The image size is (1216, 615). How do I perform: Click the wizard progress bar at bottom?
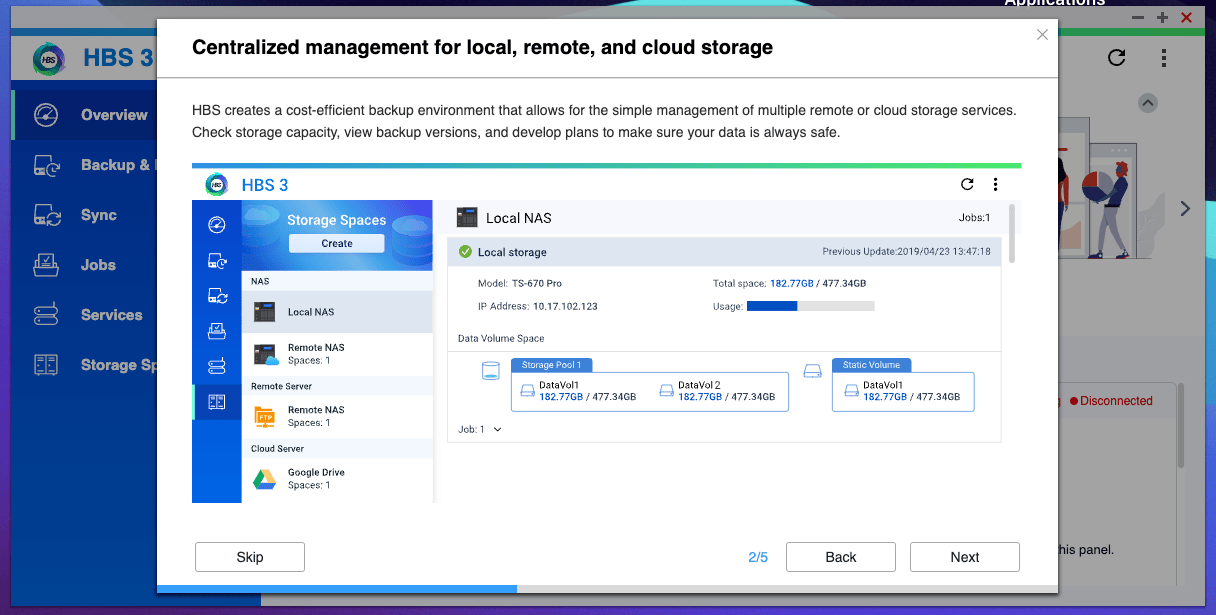click(x=606, y=589)
